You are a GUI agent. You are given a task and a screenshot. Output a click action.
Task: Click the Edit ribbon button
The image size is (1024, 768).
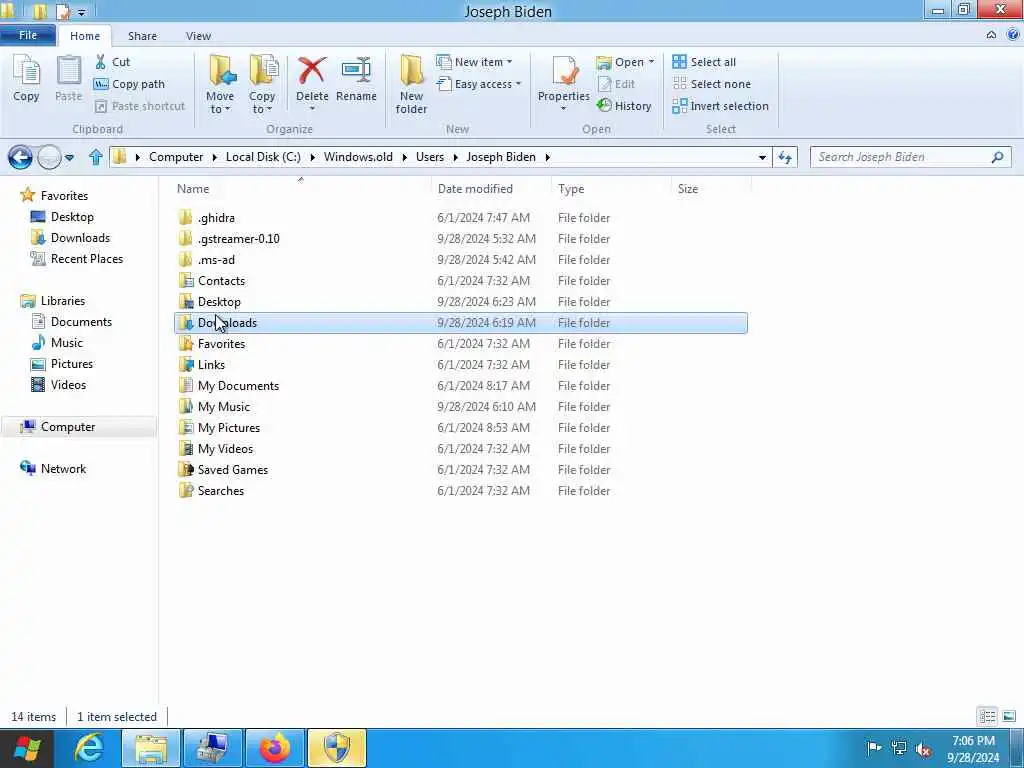point(616,84)
